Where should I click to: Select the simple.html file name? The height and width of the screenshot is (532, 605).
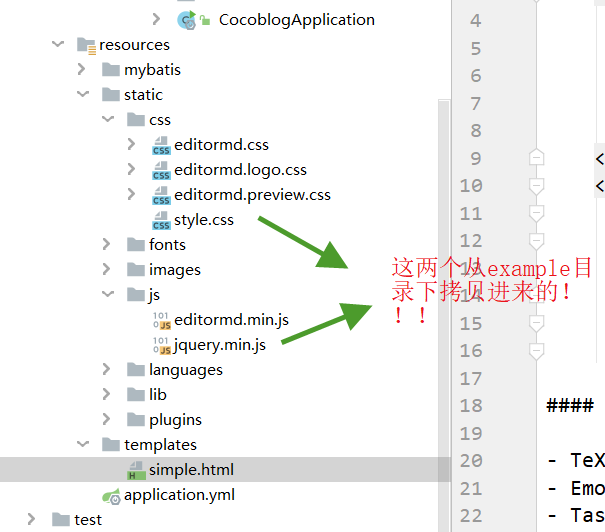(x=191, y=470)
